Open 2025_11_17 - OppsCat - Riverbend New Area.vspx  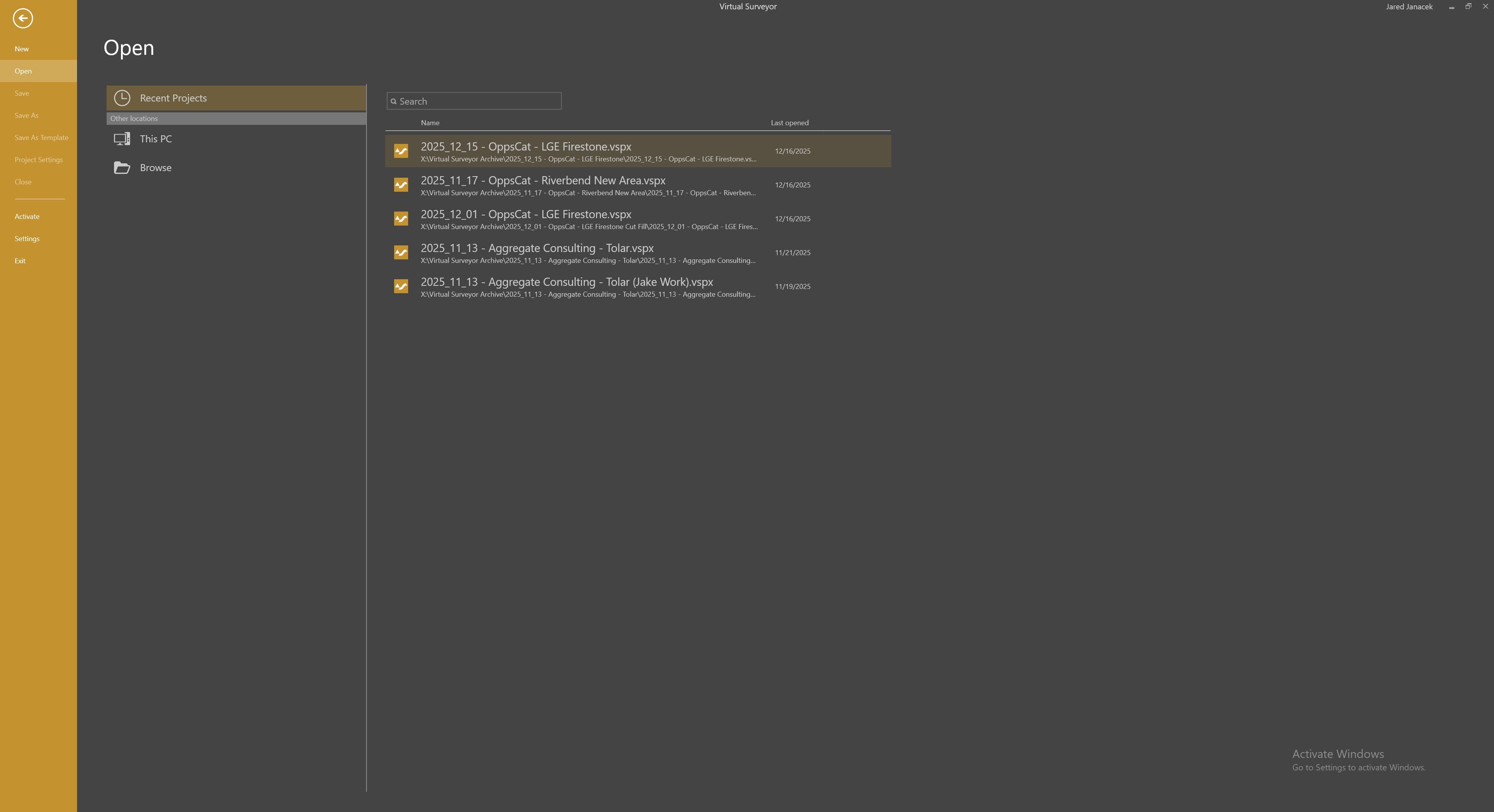coord(638,185)
